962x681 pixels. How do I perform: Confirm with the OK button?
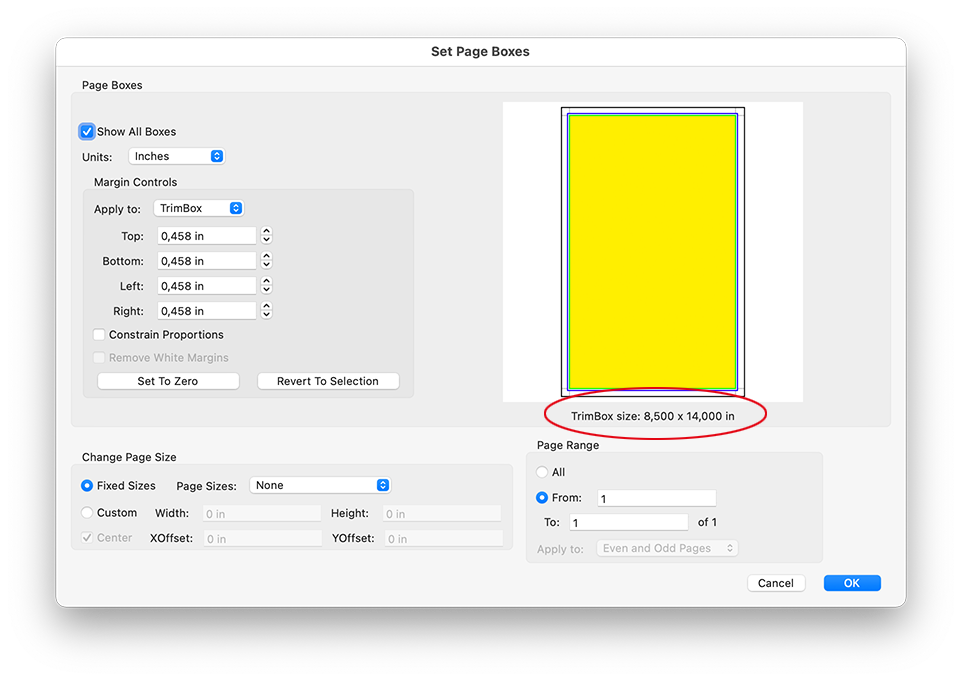pos(852,583)
